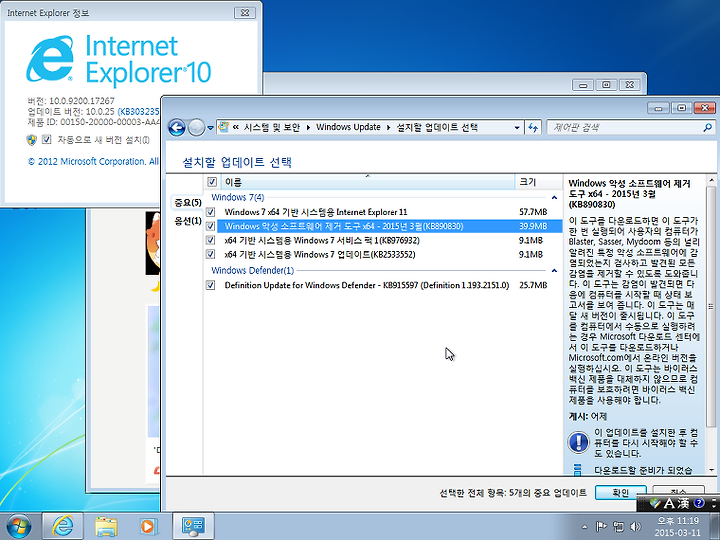
Task: Click the network tray icon
Action: 619,527
